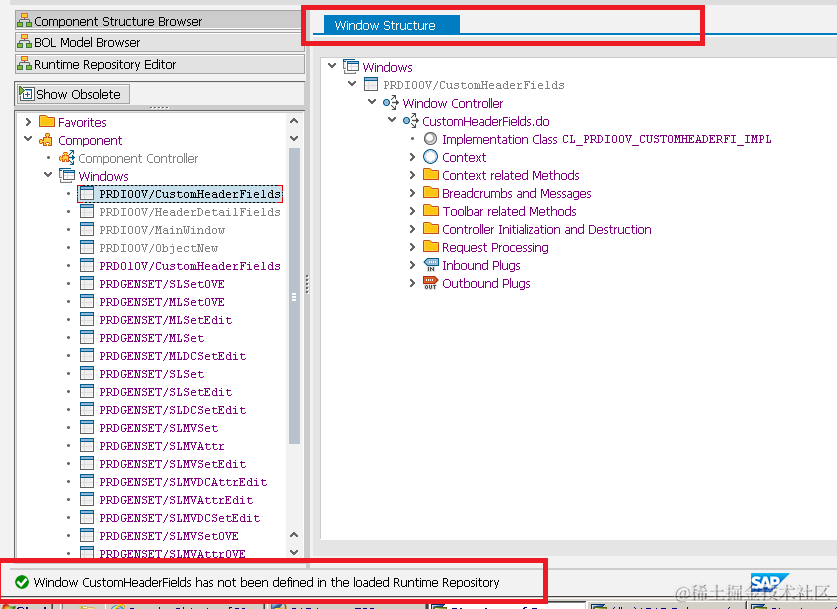Expand Context related Methods folder
Image resolution: width=837 pixels, height=609 pixels.
[x=412, y=175]
